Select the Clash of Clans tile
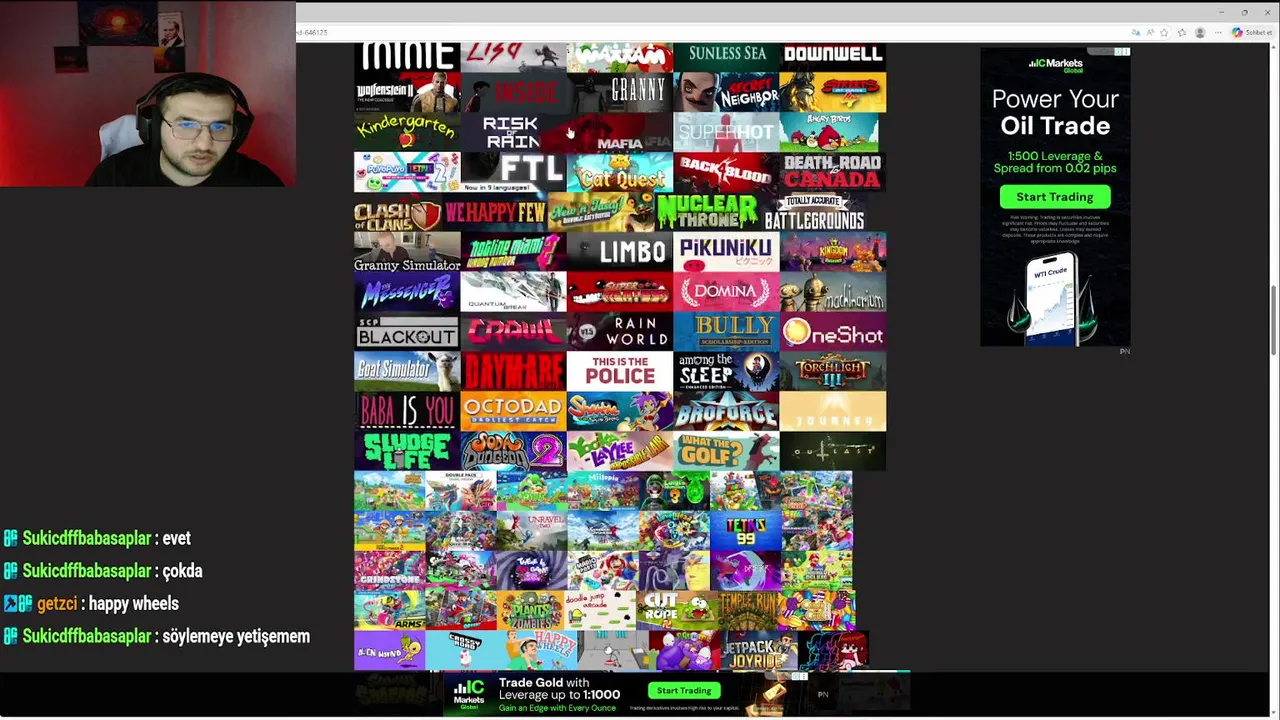Image resolution: width=1280 pixels, height=720 pixels. [398, 214]
